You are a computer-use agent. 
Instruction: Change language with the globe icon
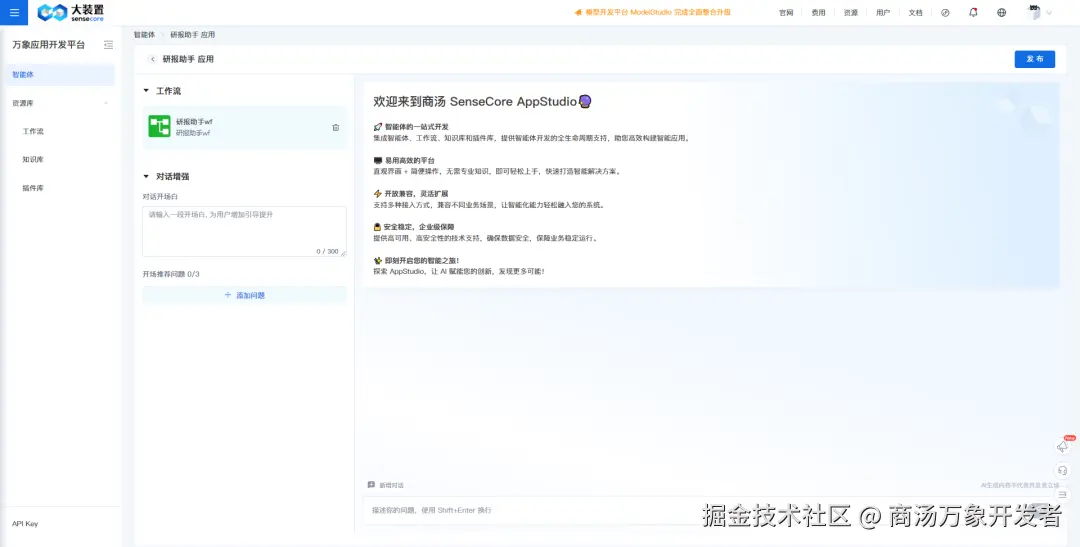(x=1001, y=12)
